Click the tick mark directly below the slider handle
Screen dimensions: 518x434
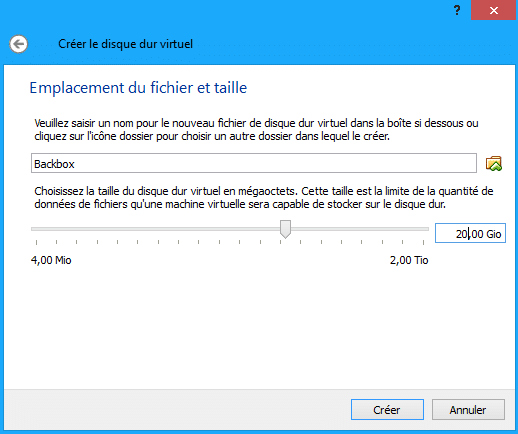[281, 242]
